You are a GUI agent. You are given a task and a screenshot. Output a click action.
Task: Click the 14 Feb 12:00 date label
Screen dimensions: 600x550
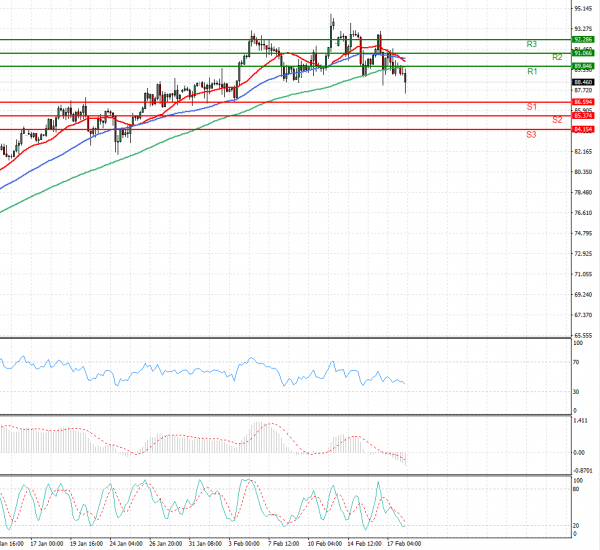[364, 543]
